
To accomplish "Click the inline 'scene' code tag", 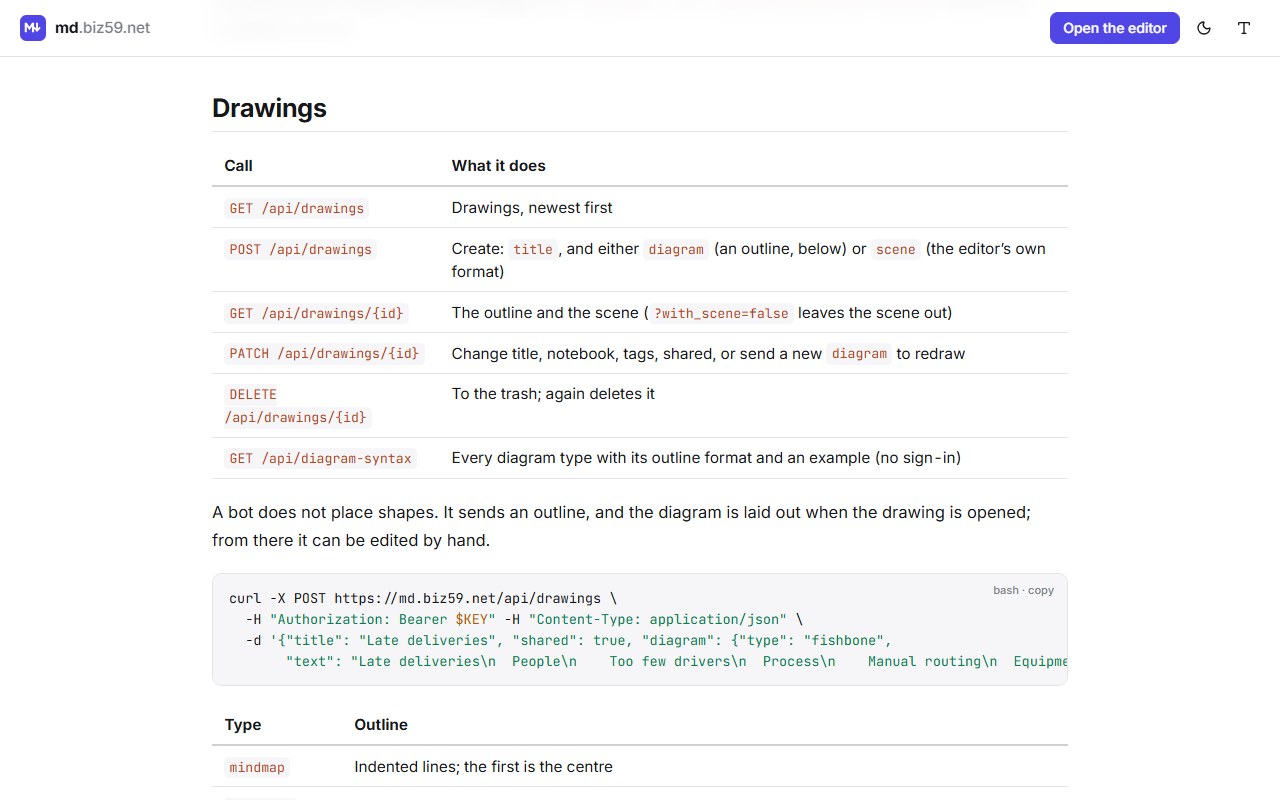I will point(896,249).
